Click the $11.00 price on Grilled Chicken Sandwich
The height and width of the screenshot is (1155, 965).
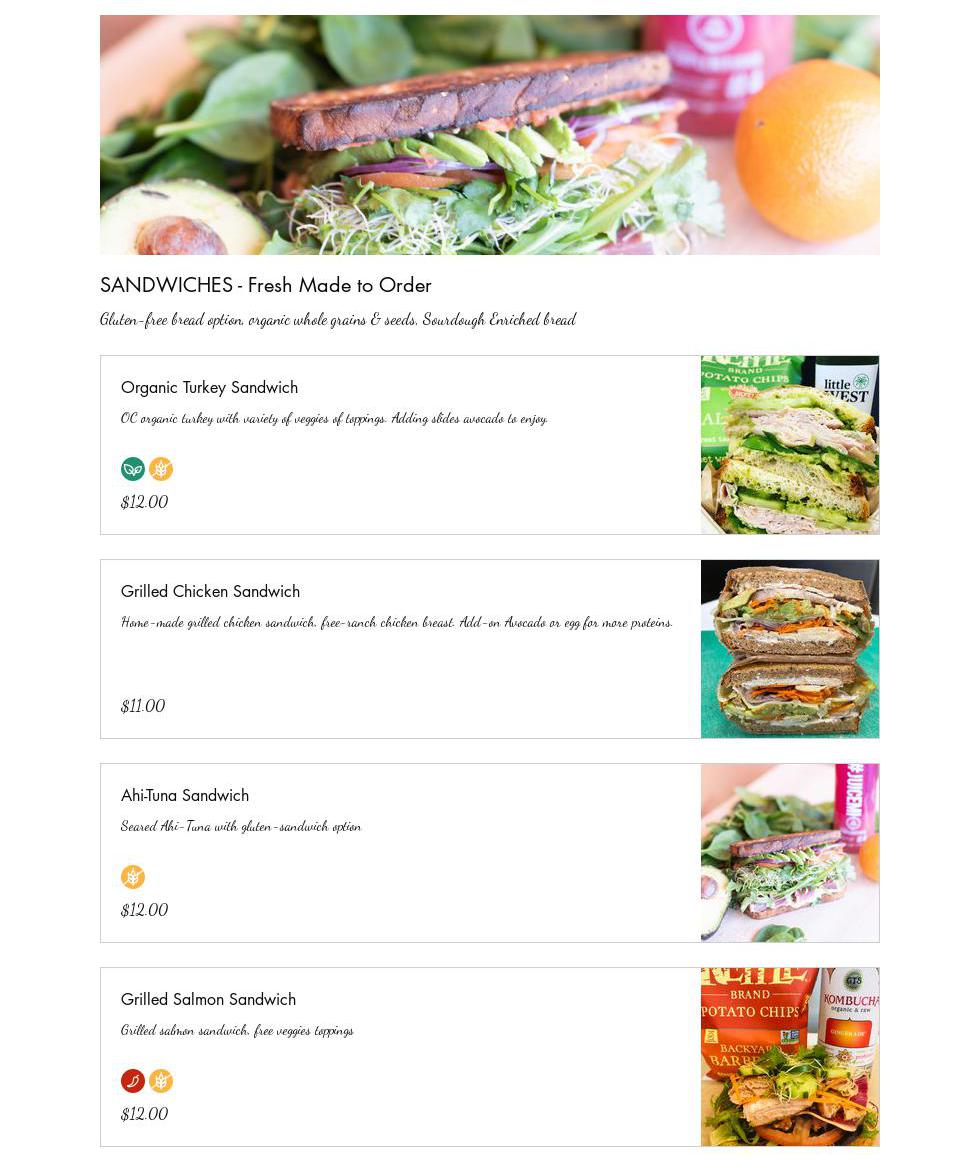pos(143,706)
